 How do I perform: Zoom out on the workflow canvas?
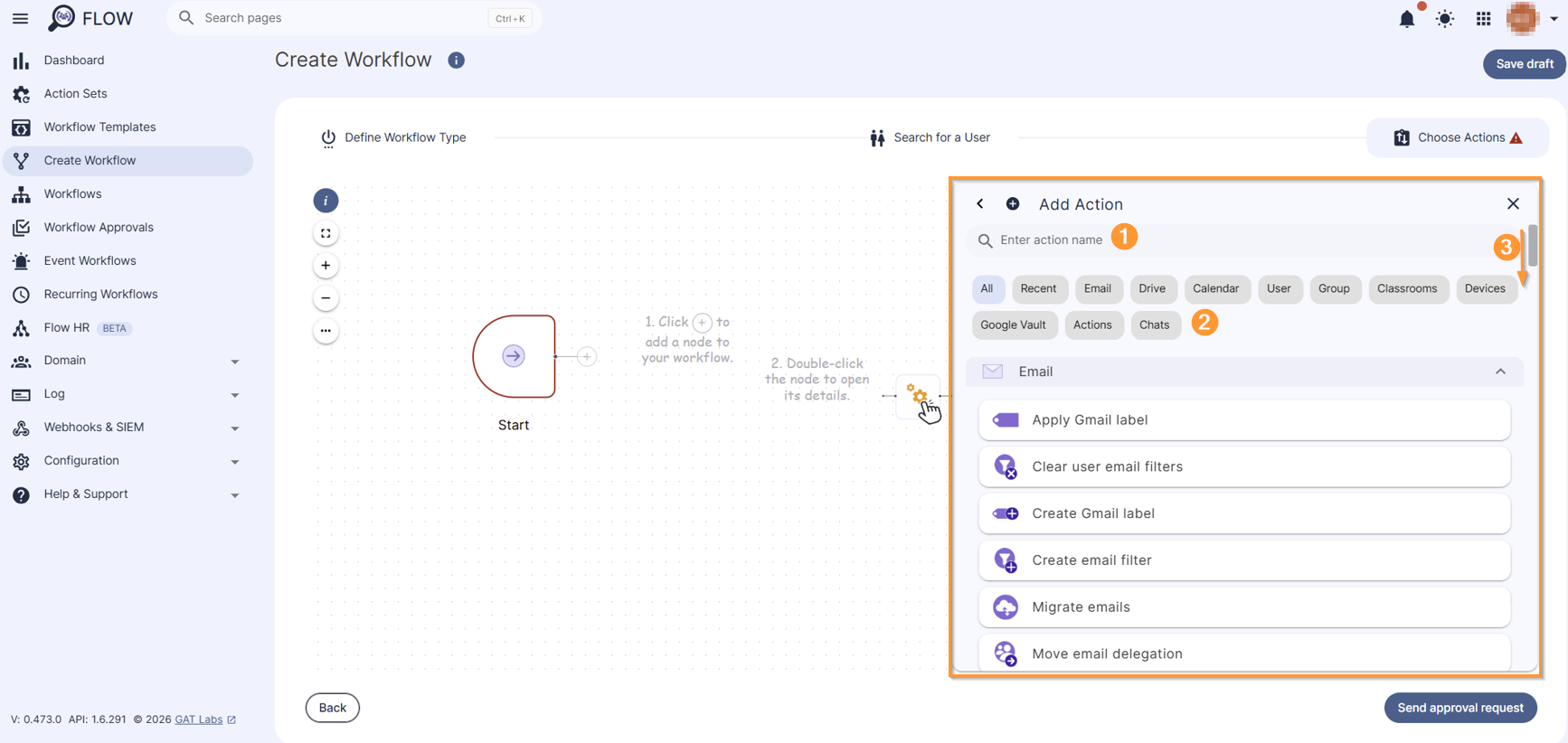[326, 298]
